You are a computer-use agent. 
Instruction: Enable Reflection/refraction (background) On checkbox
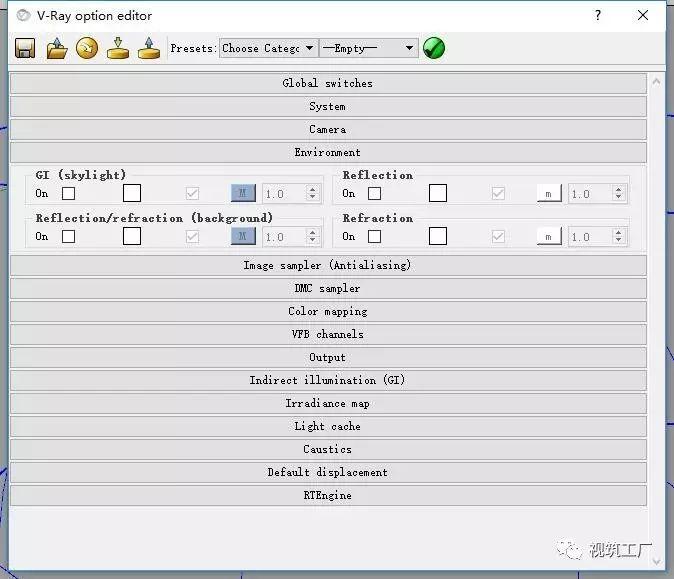tap(68, 236)
